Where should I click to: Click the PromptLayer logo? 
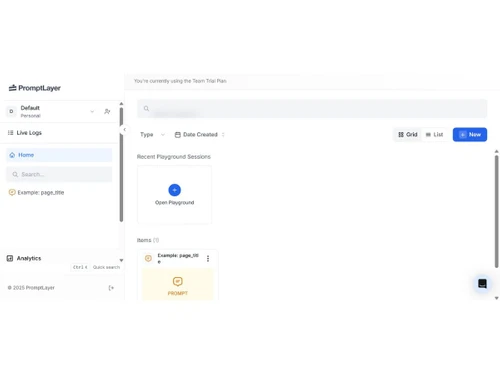pyautogui.click(x=35, y=88)
